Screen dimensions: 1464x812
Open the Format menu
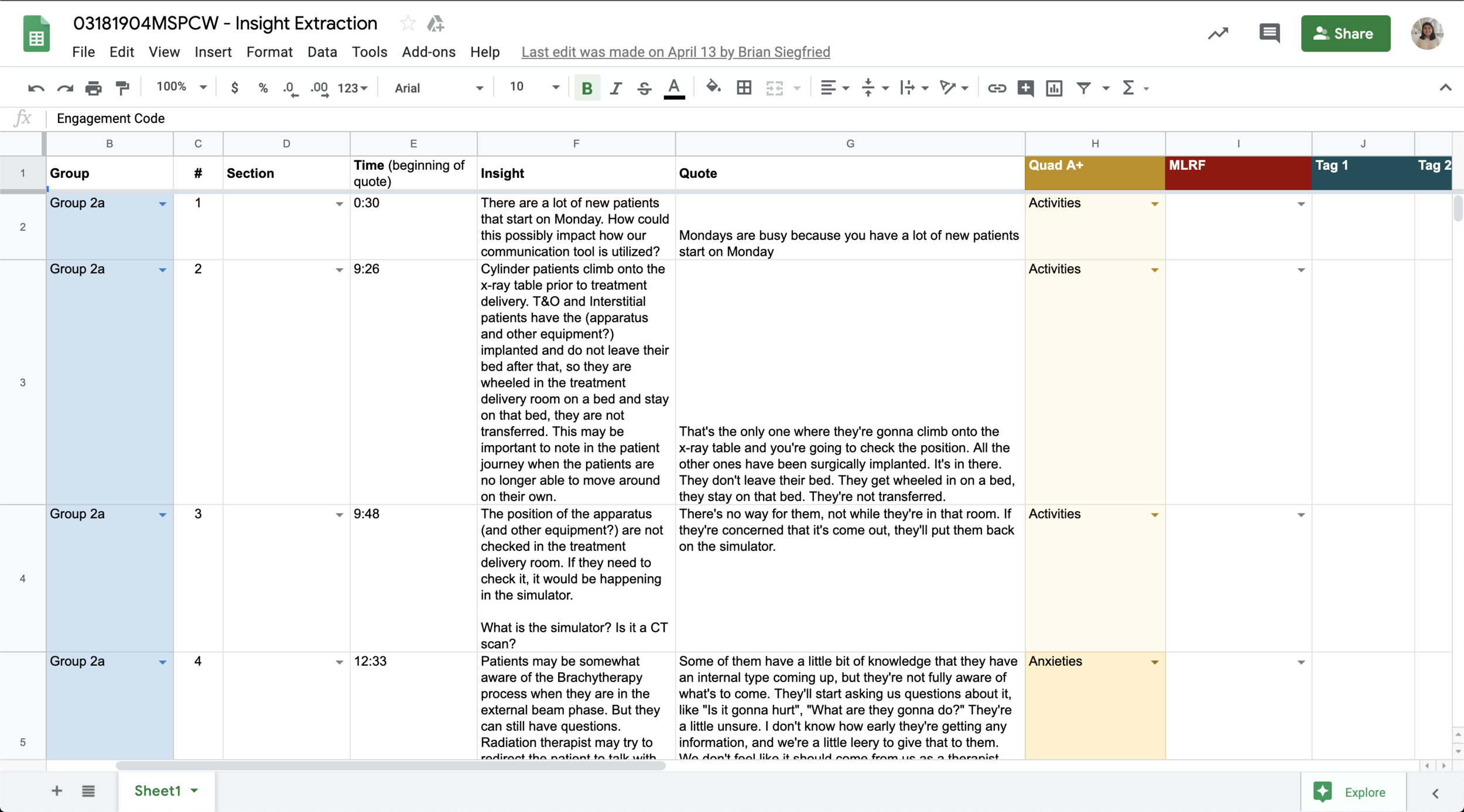[x=269, y=52]
